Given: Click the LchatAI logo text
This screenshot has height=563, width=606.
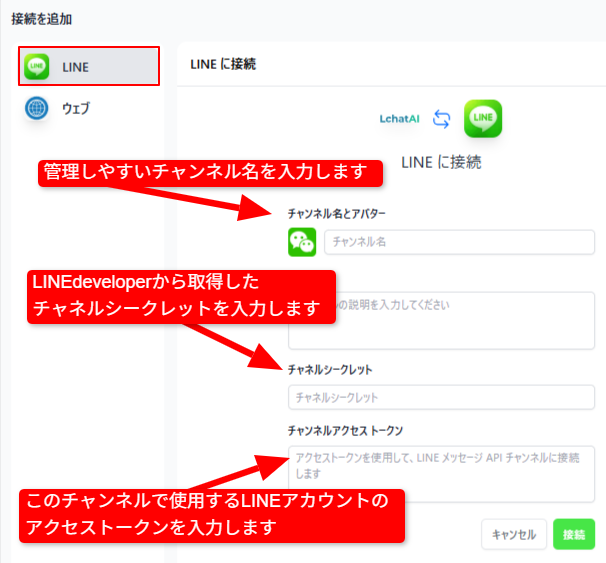Looking at the screenshot, I should tap(401, 119).
